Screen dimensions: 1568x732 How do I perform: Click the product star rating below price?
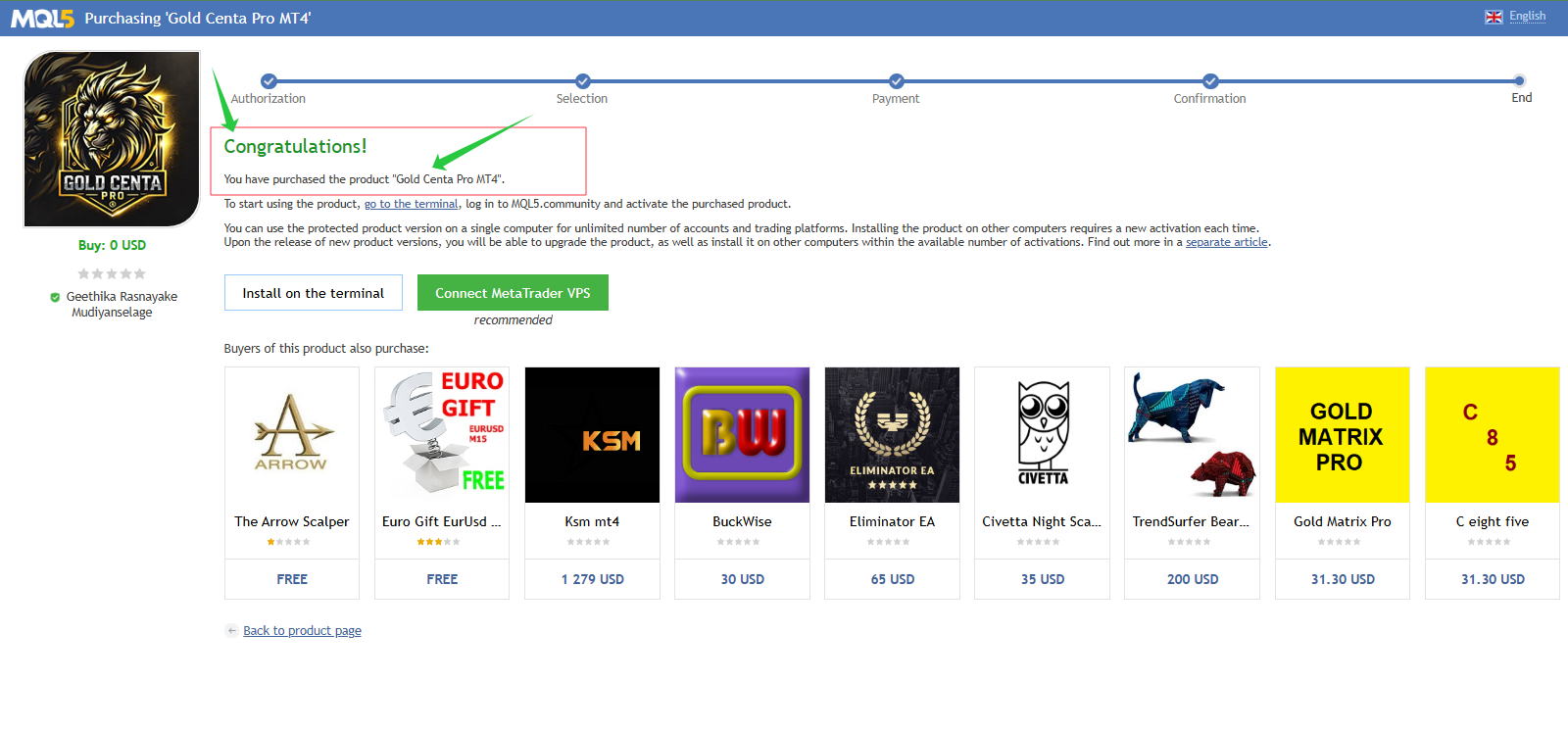pyautogui.click(x=112, y=273)
